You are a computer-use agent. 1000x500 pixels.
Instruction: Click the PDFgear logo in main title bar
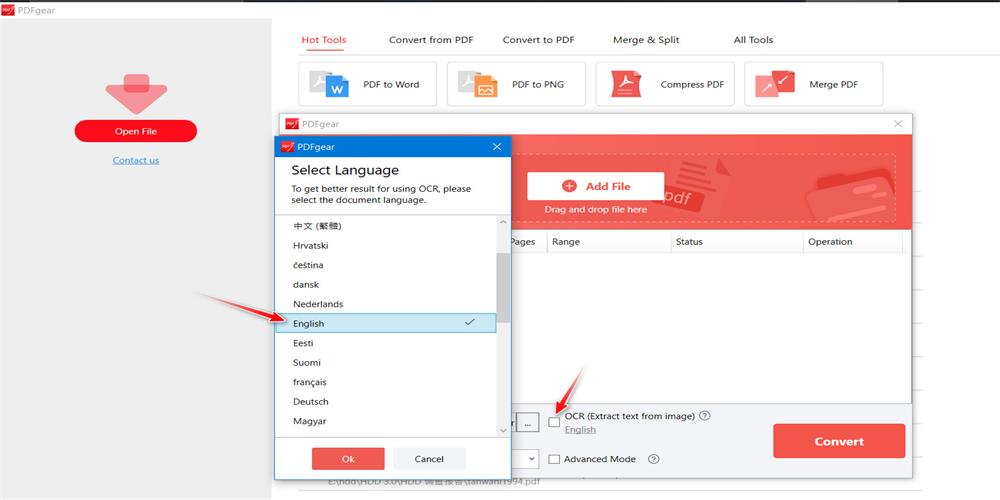pyautogui.click(x=8, y=10)
